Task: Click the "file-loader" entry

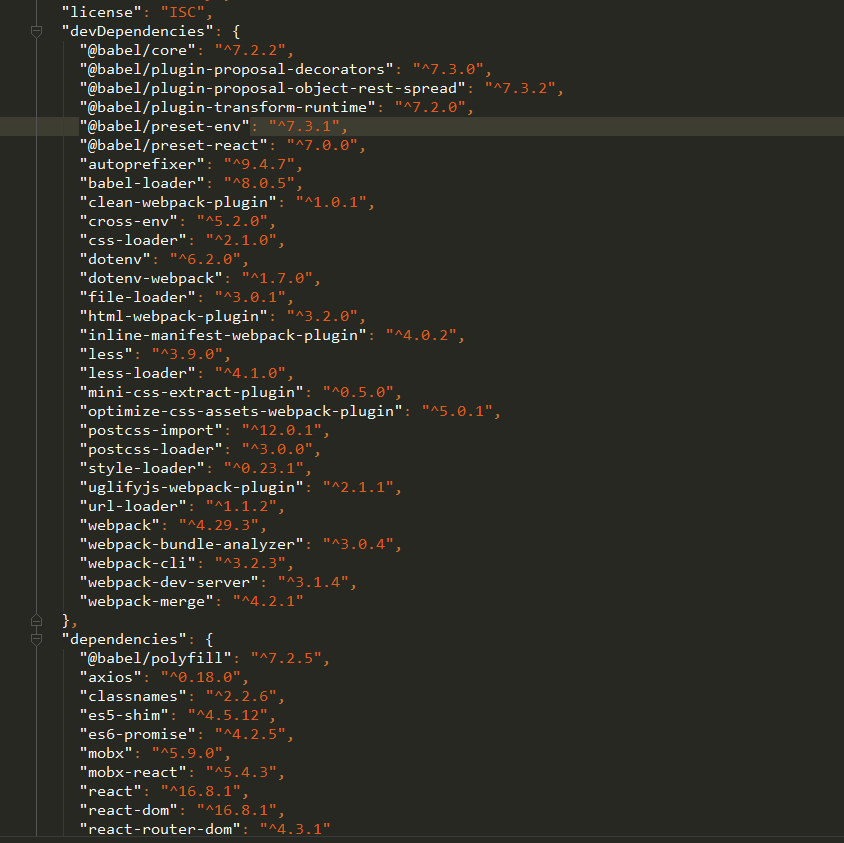Action: tap(186, 297)
